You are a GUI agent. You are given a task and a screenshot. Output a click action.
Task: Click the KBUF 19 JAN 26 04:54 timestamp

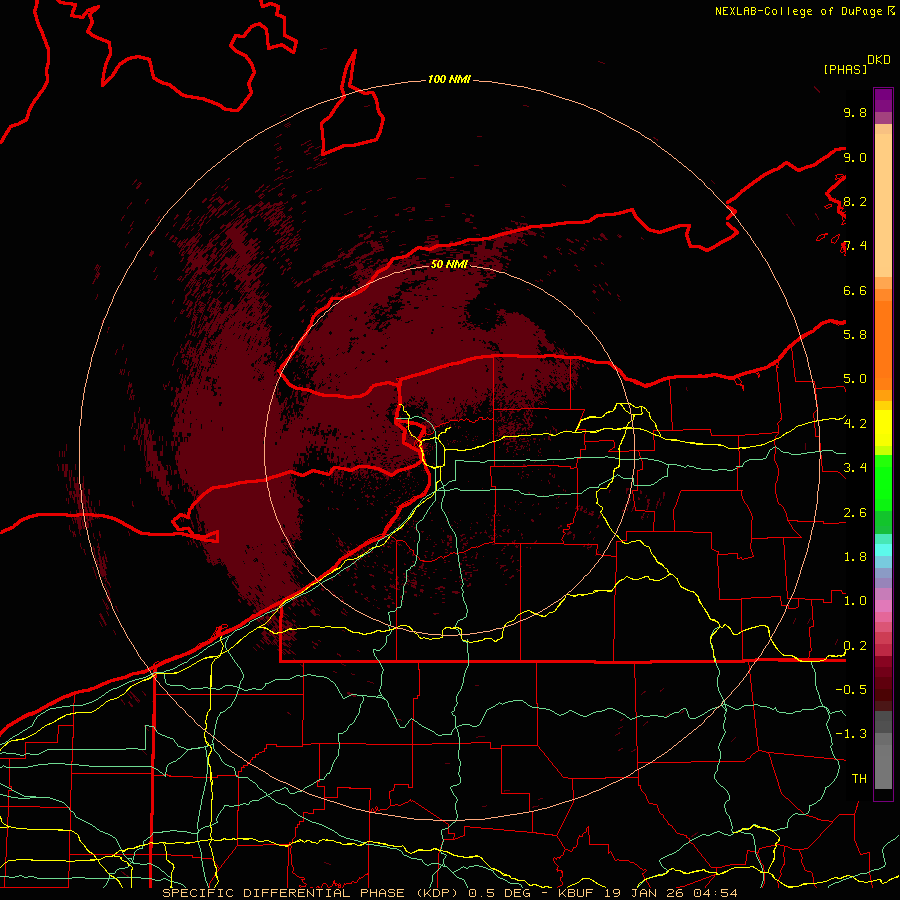(x=647, y=893)
